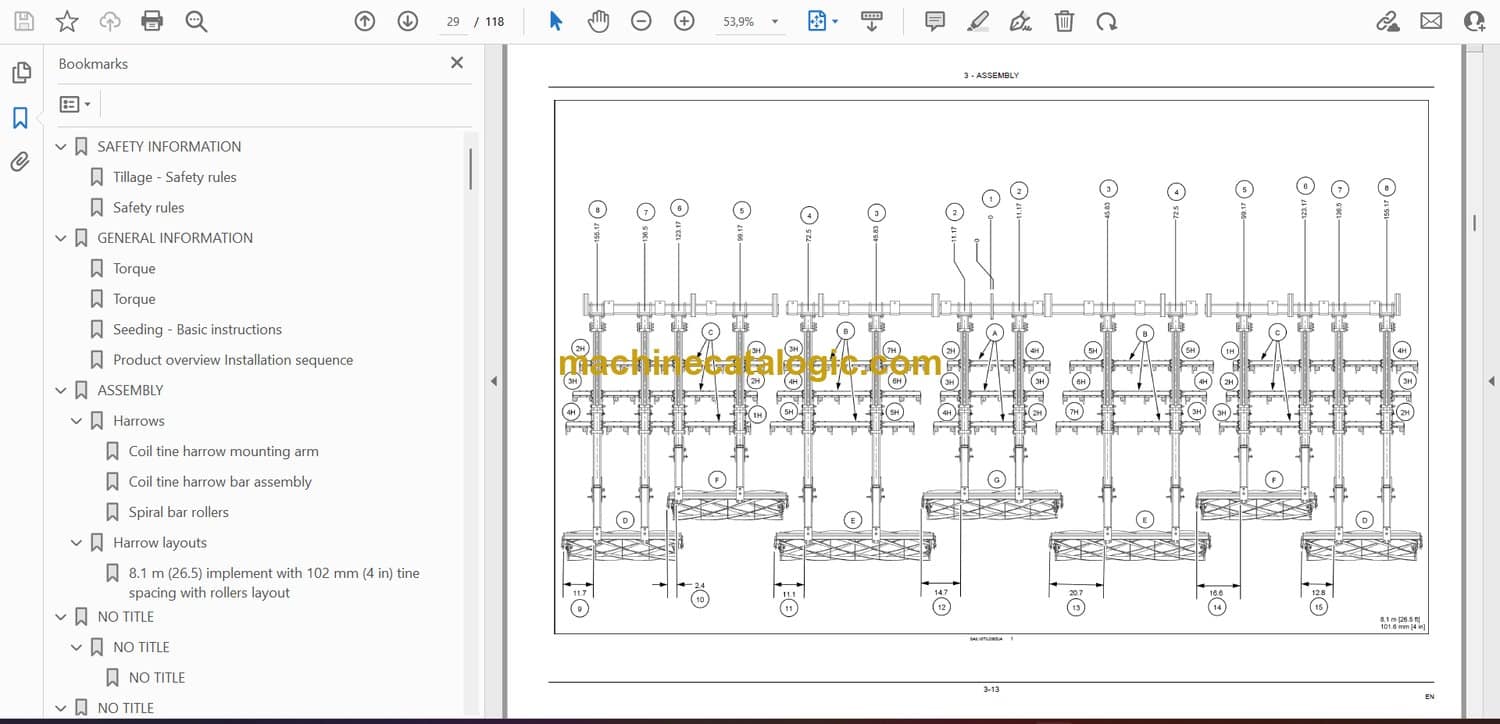The height and width of the screenshot is (724, 1500).
Task: Choose the Selection arrow tool
Action: [x=556, y=21]
